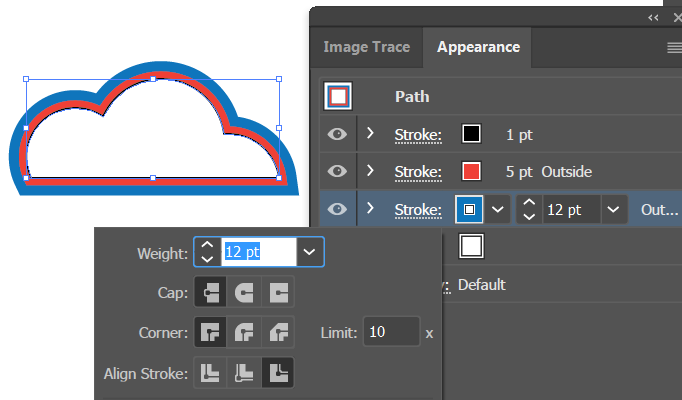
Task: Open the Weight dropdown in stroke popup
Action: click(x=310, y=252)
